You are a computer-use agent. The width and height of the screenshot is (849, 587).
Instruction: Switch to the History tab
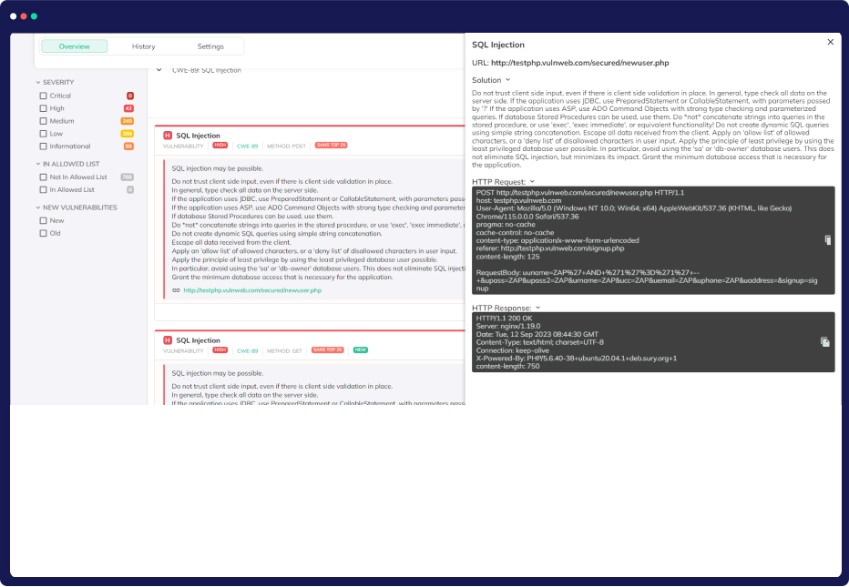pos(143,46)
